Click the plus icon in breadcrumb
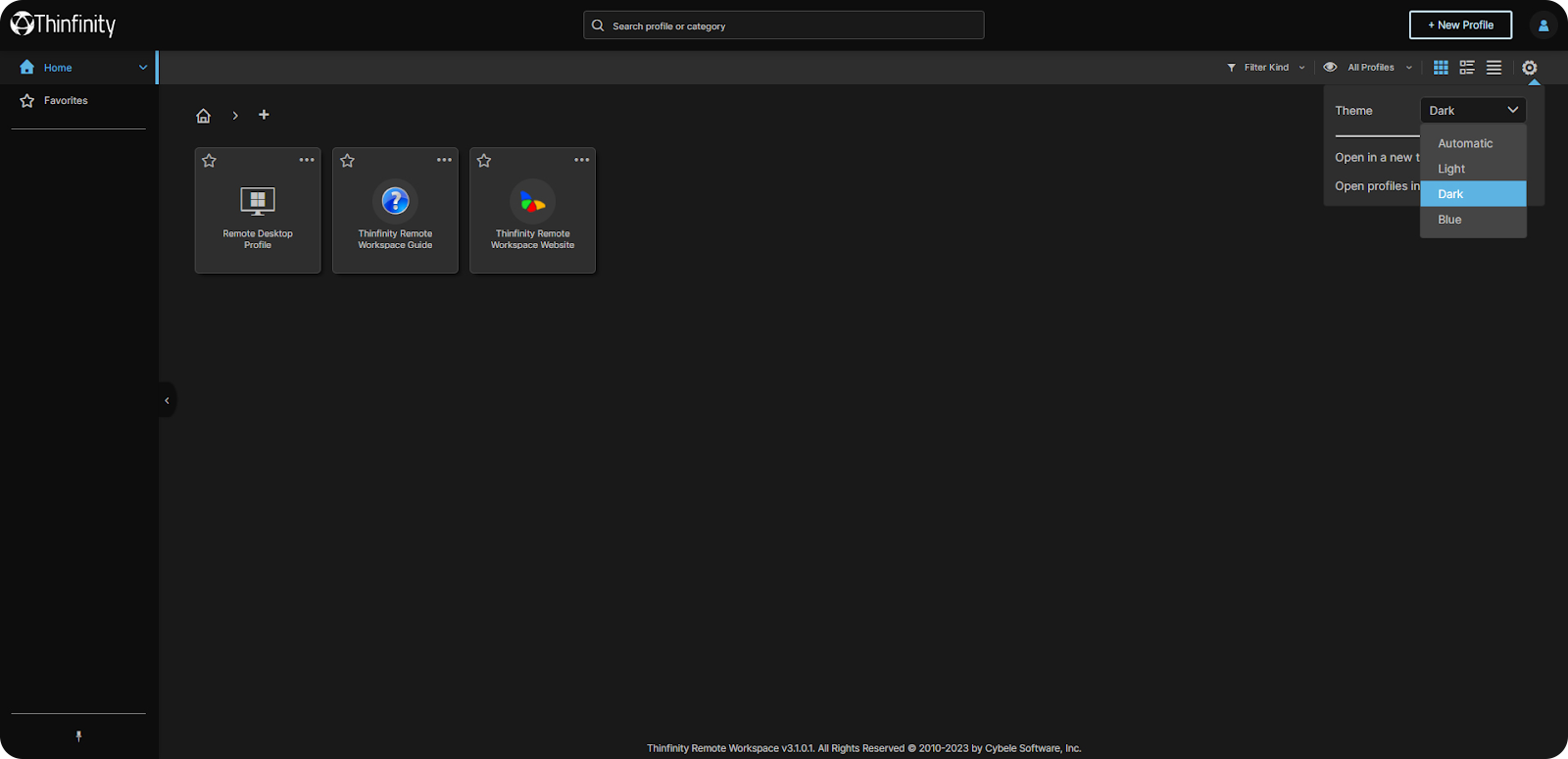 264,115
